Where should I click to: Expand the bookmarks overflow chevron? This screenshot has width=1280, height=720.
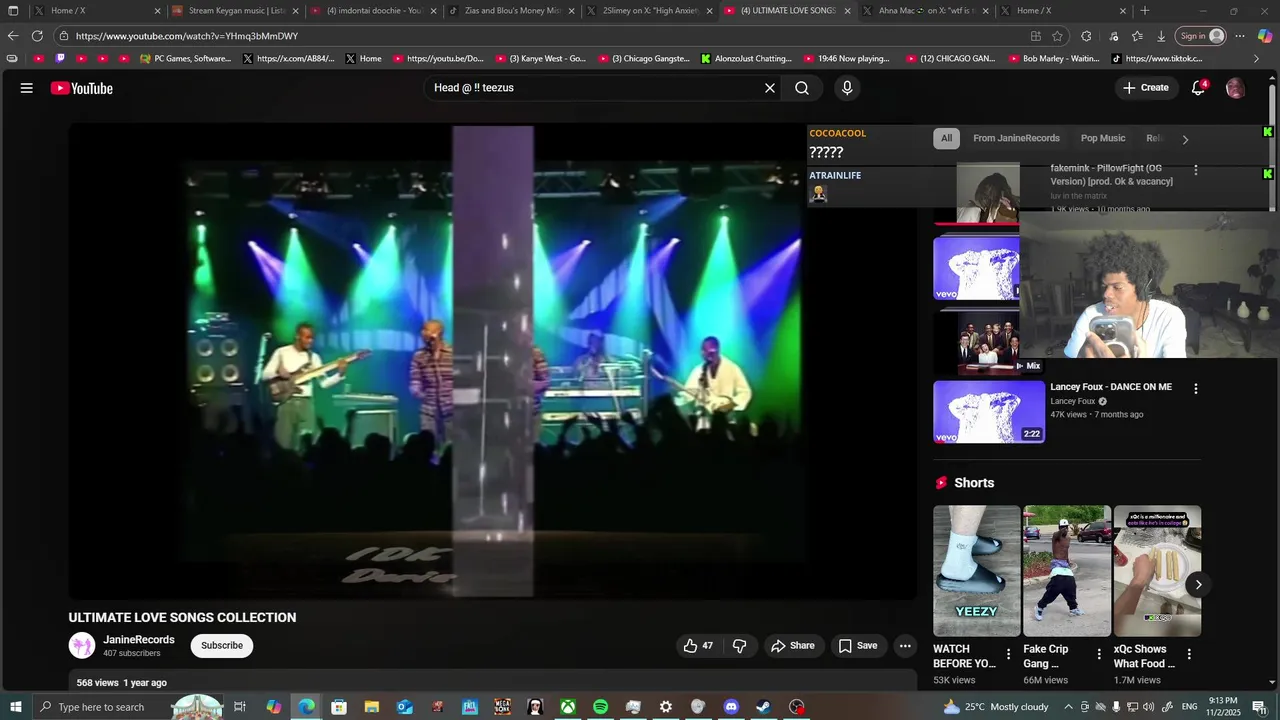tap(1257, 59)
